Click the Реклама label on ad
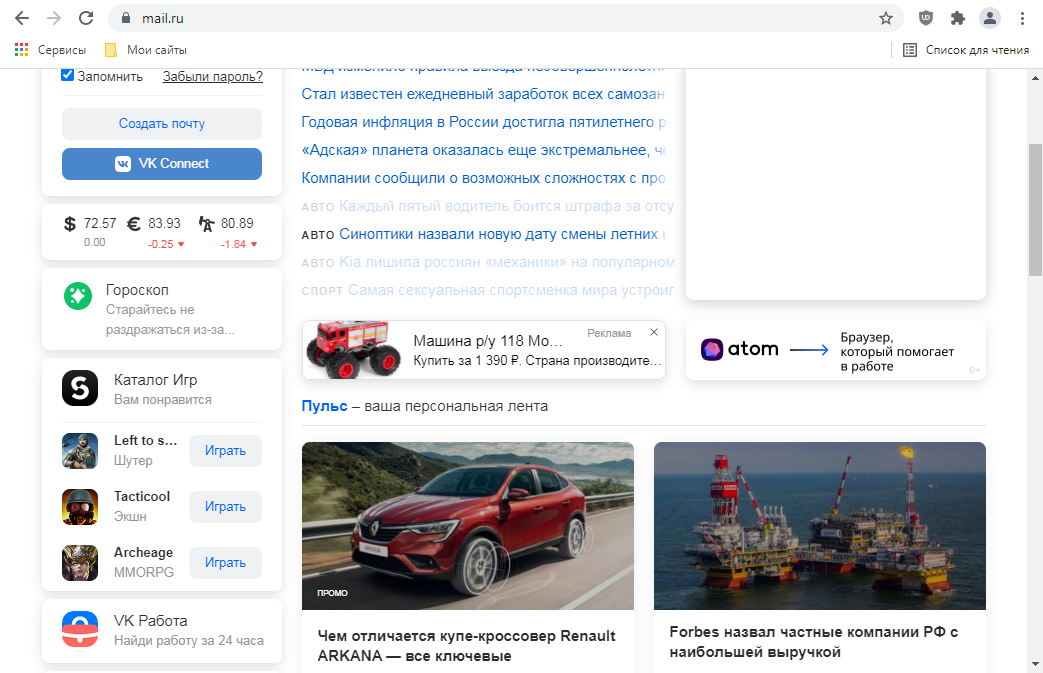 pyautogui.click(x=609, y=333)
